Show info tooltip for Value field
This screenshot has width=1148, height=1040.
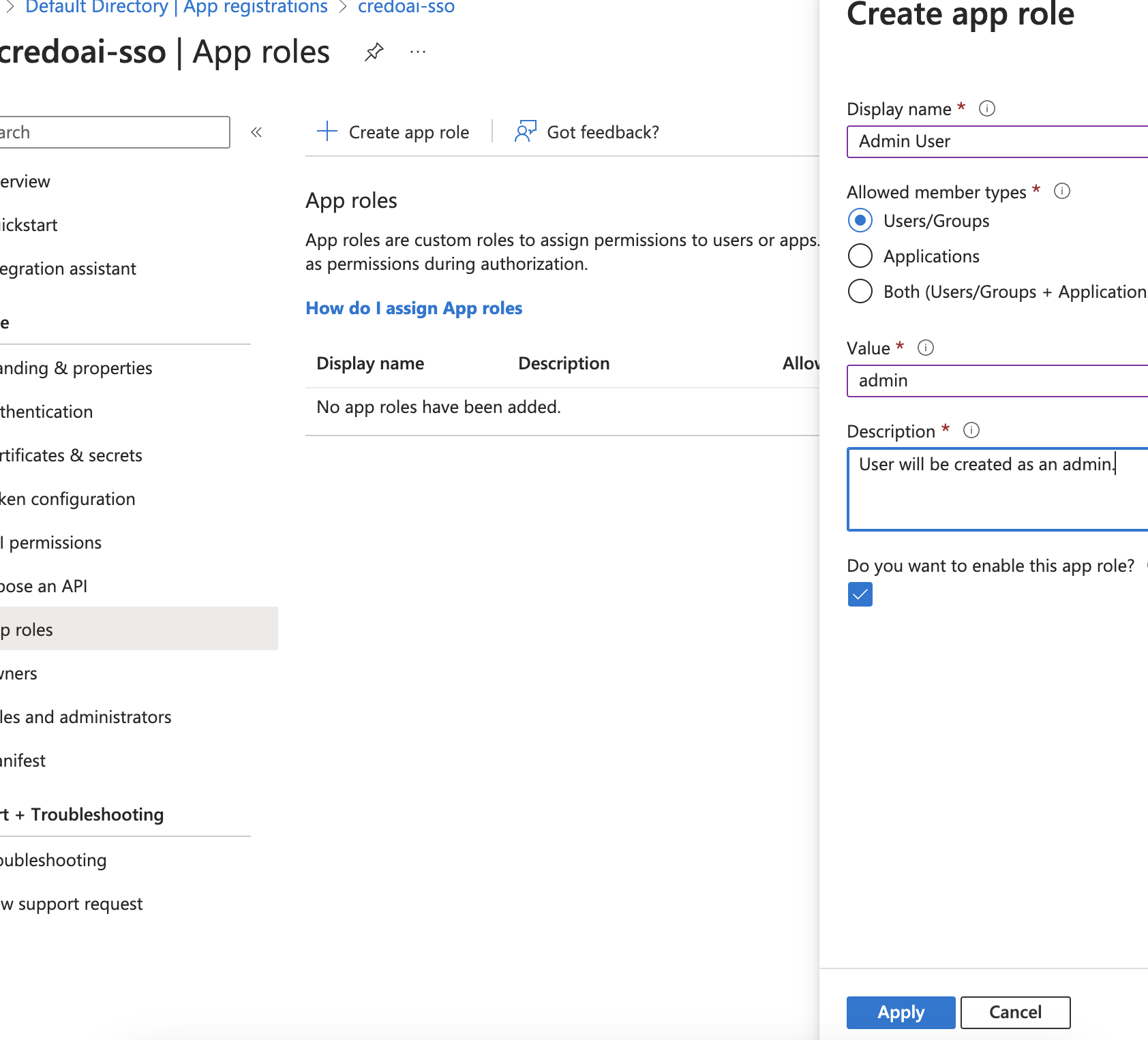pos(926,348)
